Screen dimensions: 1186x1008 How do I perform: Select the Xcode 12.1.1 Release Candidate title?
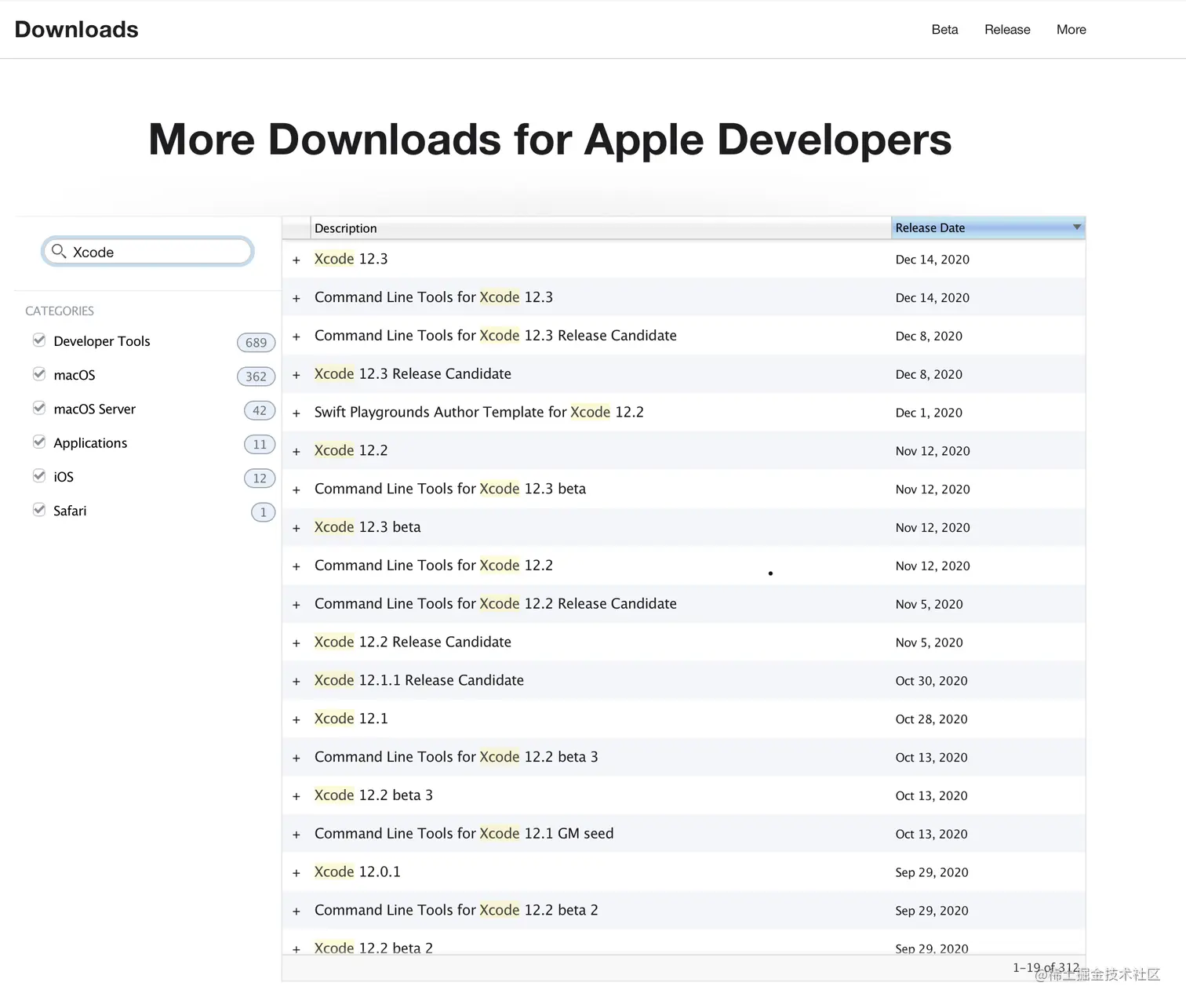click(x=419, y=680)
